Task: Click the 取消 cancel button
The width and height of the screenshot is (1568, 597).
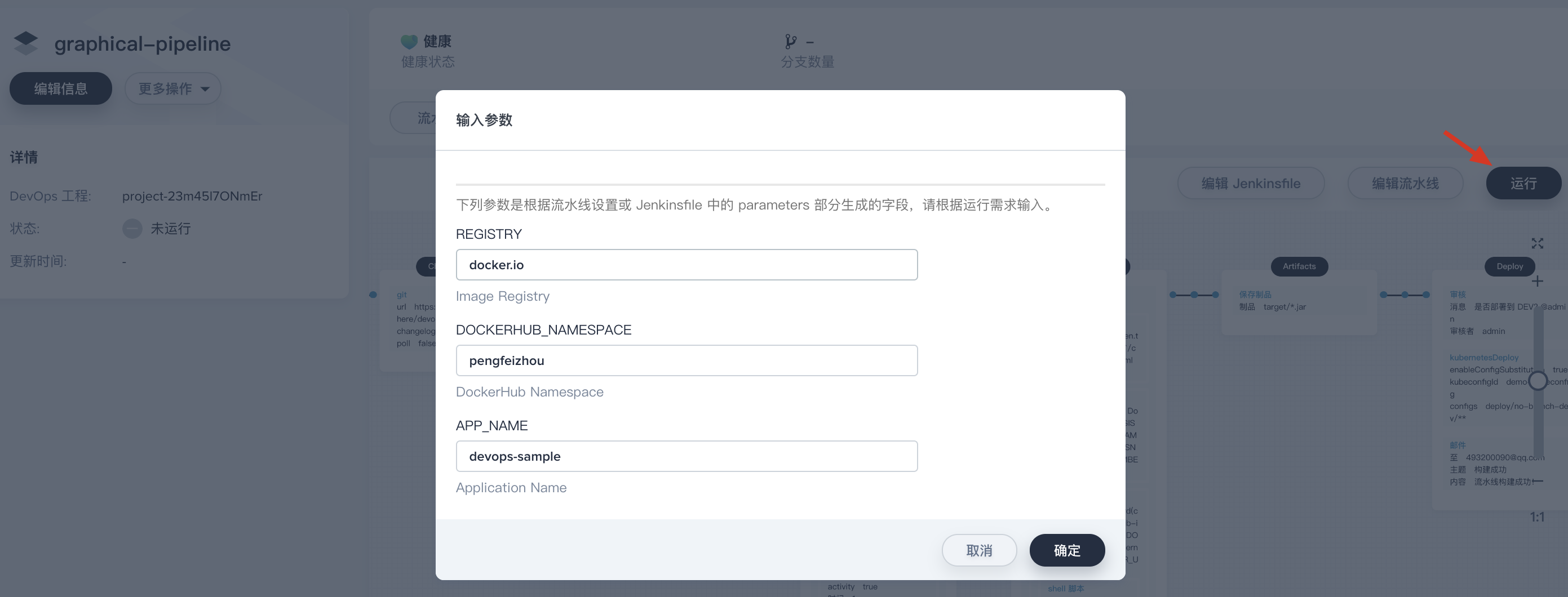Action: point(979,550)
